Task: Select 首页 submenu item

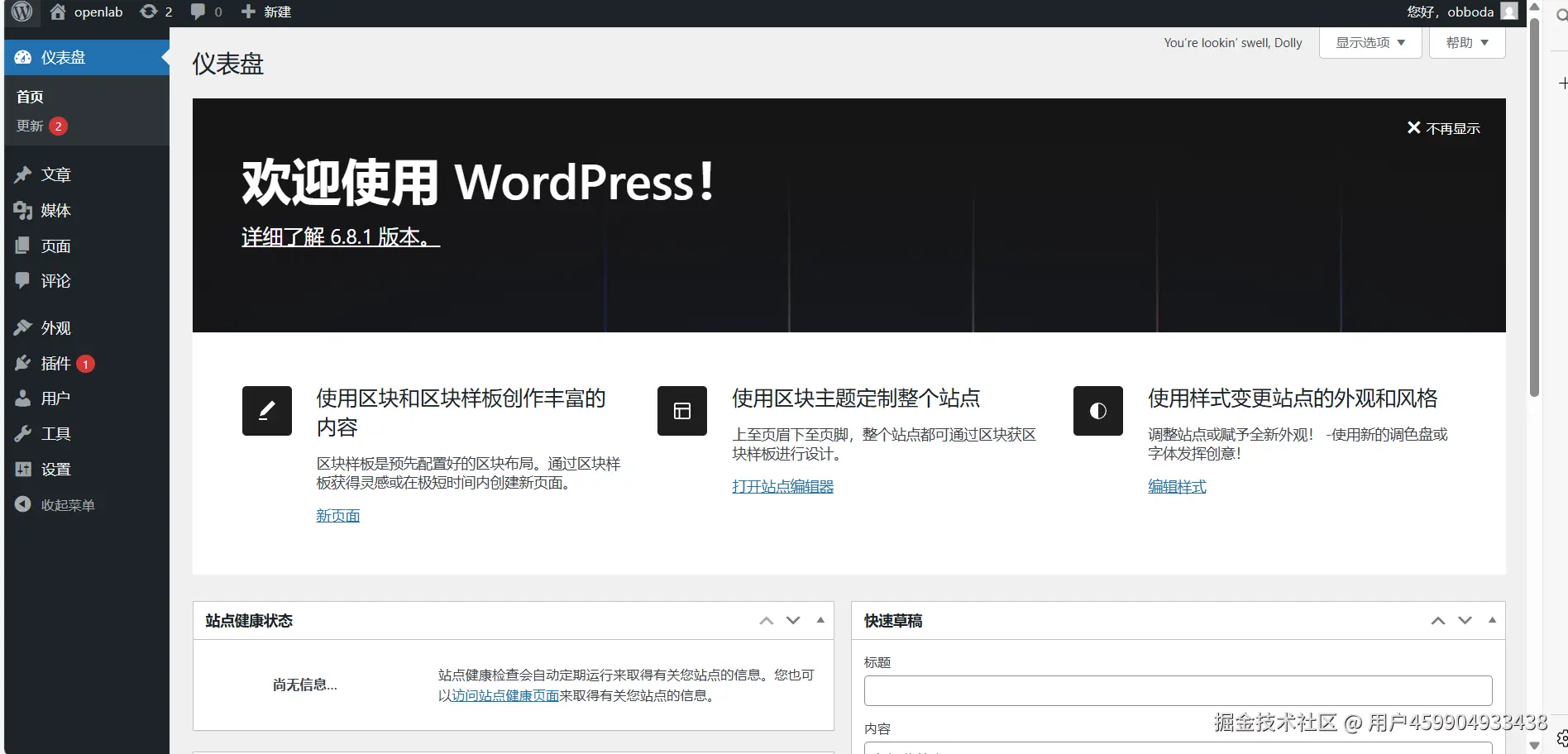Action: coord(30,97)
